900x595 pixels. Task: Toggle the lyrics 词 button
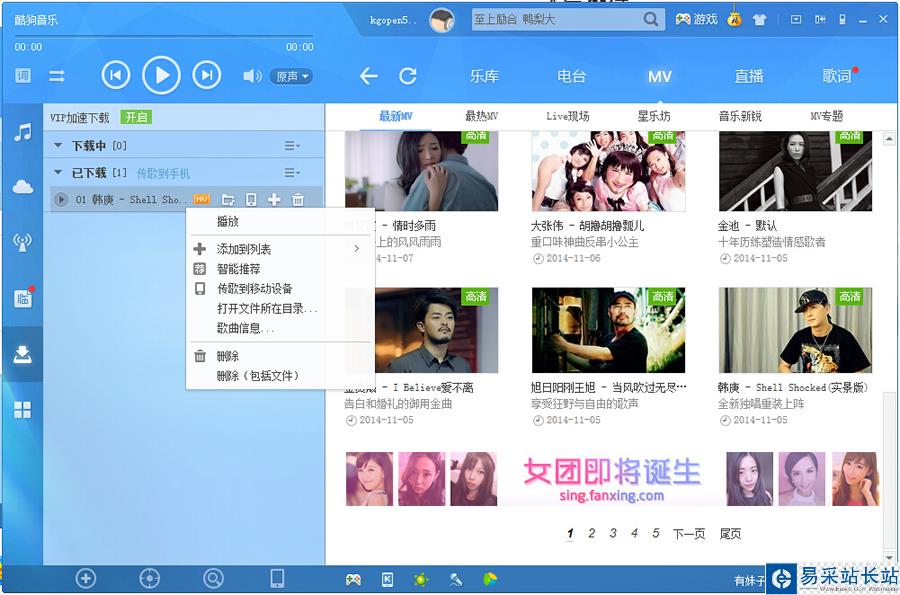tap(23, 76)
